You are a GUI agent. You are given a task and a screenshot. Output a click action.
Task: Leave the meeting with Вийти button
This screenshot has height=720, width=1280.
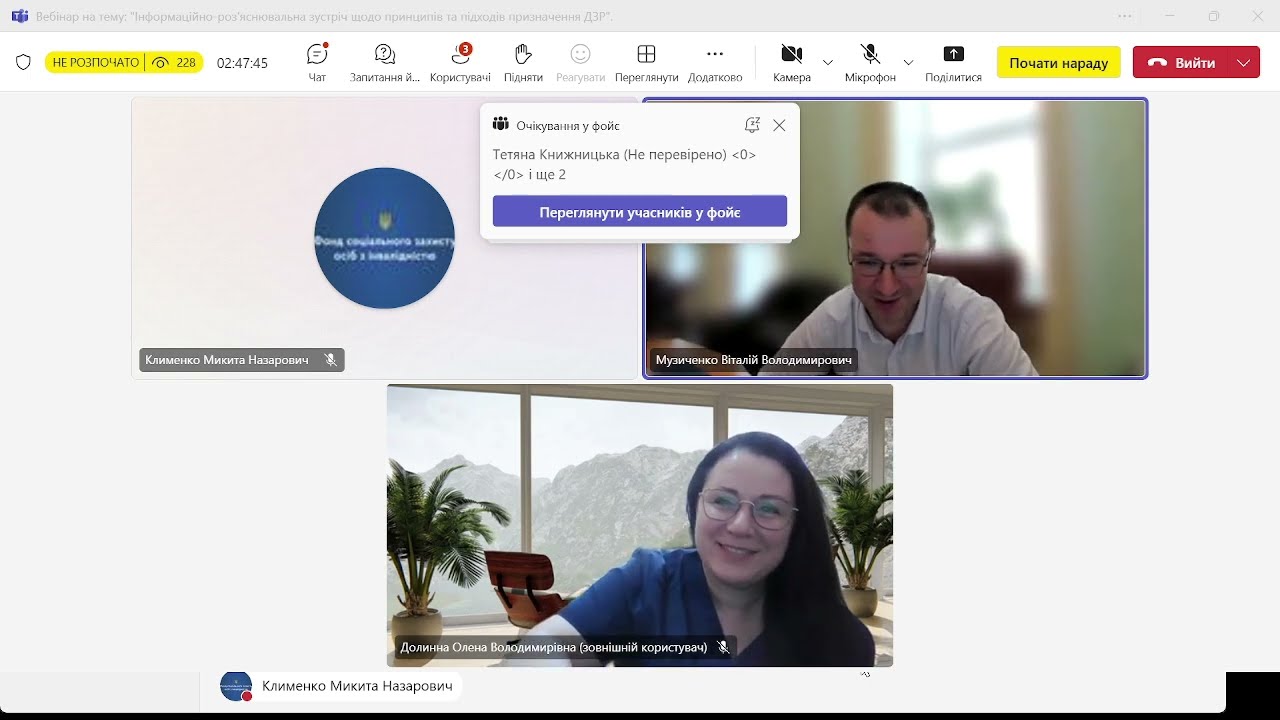[x=1181, y=62]
